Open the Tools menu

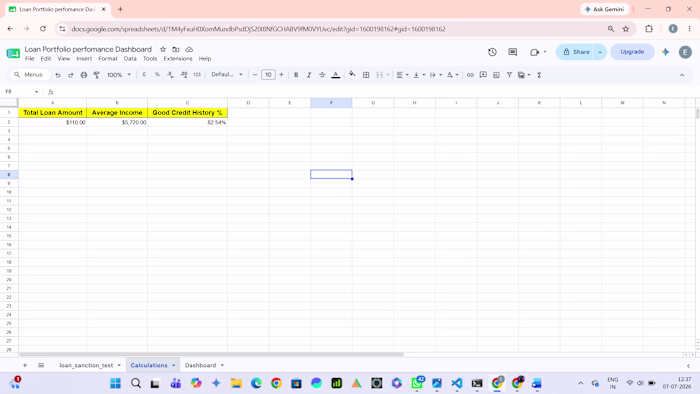coord(150,58)
